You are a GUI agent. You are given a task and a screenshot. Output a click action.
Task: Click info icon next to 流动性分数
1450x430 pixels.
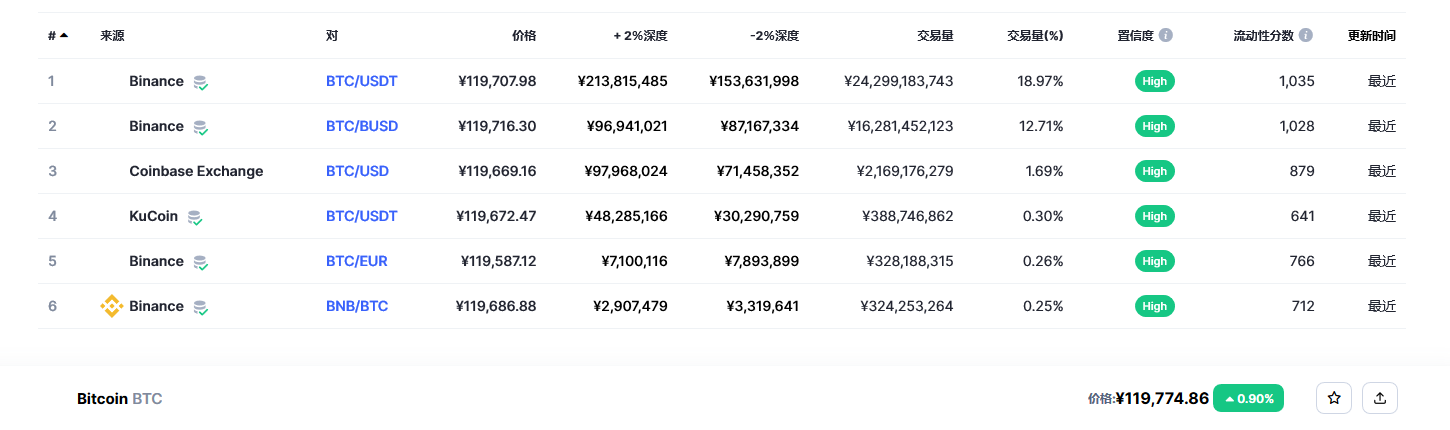coord(1306,35)
